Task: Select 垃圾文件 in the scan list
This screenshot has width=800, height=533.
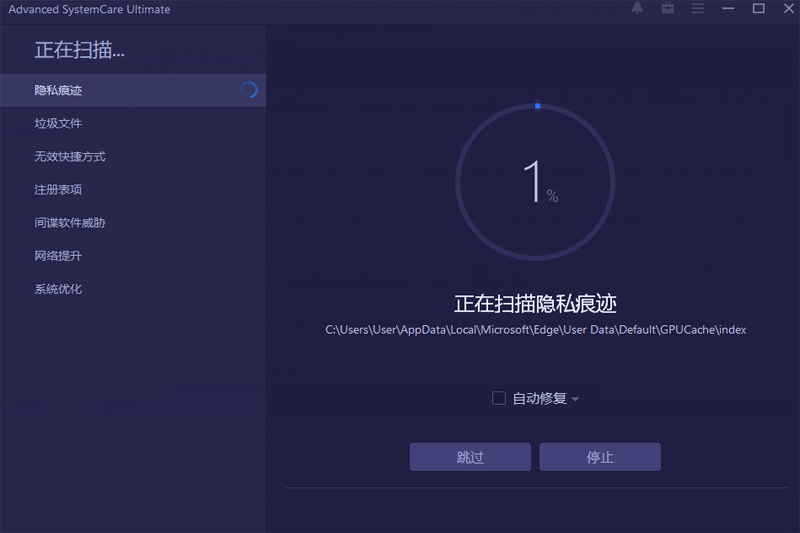Action: (133, 123)
